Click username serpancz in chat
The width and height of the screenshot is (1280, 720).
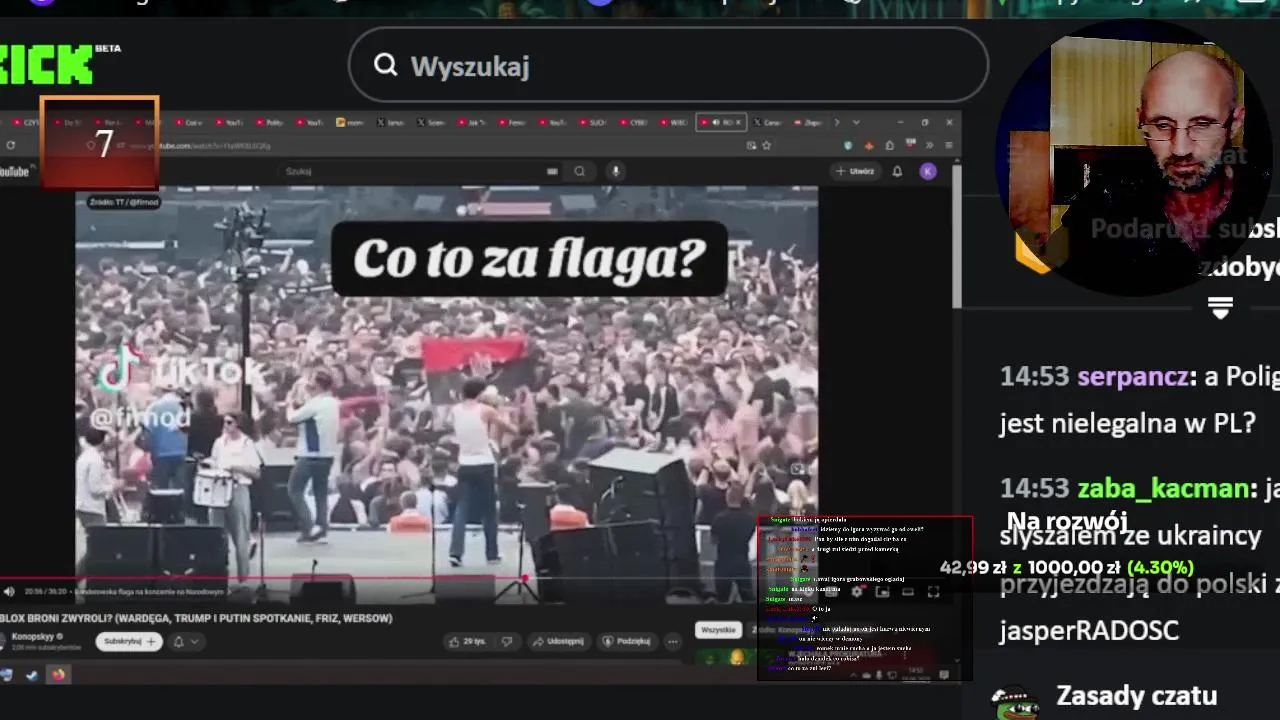point(1133,376)
